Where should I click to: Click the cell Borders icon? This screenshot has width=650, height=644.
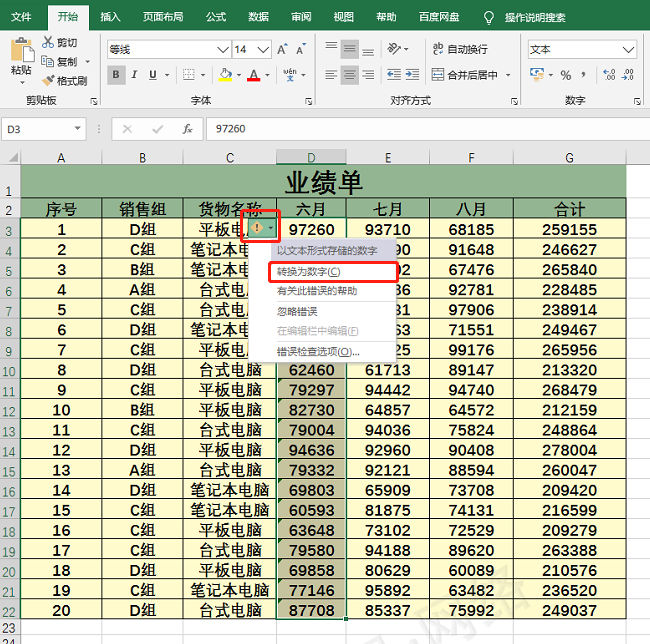click(189, 75)
